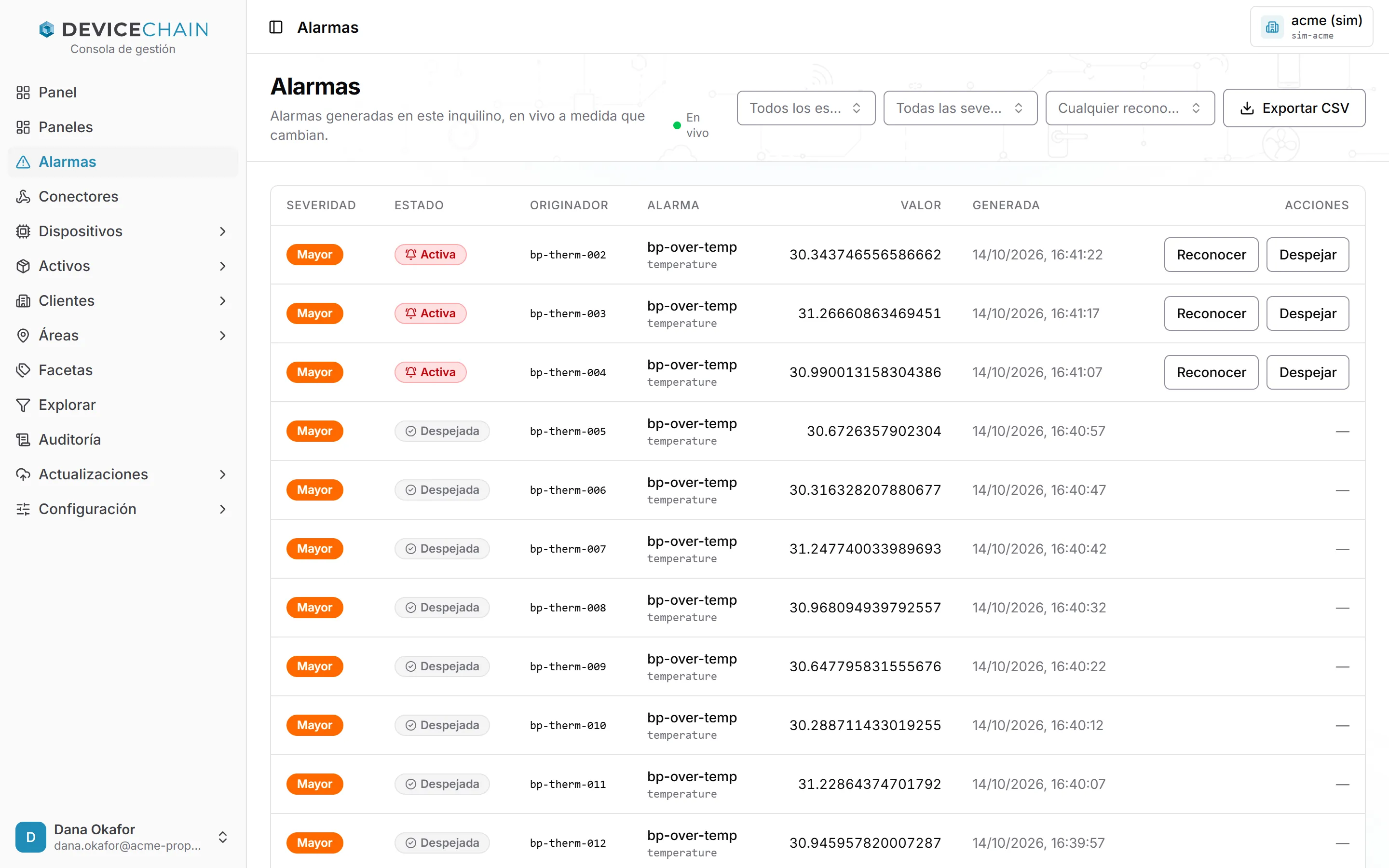
Task: Open the acme (sim) tenant switcher
Action: [1311, 27]
